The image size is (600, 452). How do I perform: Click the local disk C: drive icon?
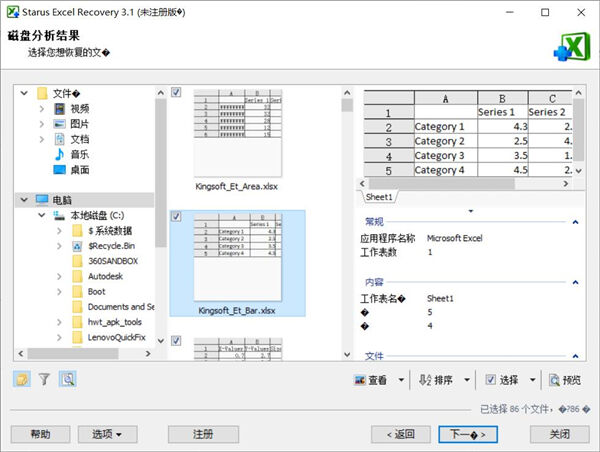(x=59, y=215)
